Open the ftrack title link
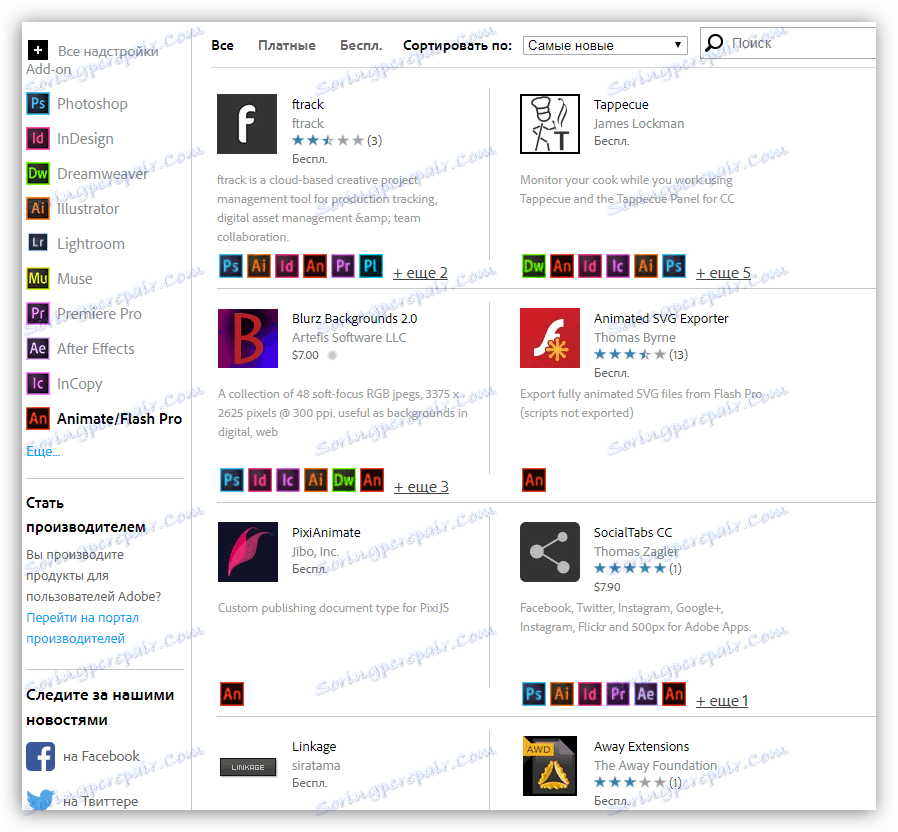The image size is (898, 832). pyautogui.click(x=308, y=104)
